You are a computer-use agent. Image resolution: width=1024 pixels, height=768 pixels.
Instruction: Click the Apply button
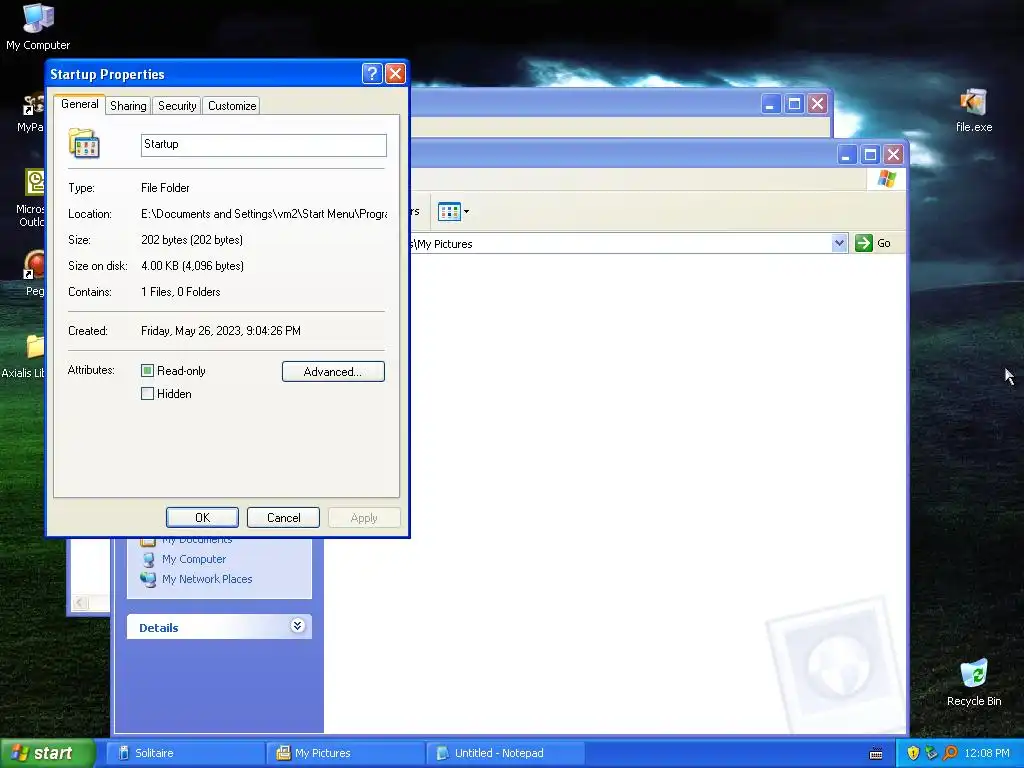pos(364,518)
